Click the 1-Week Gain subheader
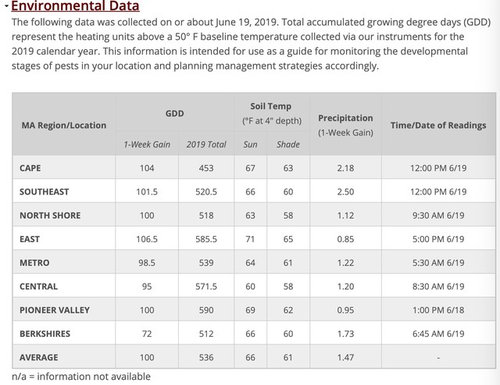 [x=147, y=144]
